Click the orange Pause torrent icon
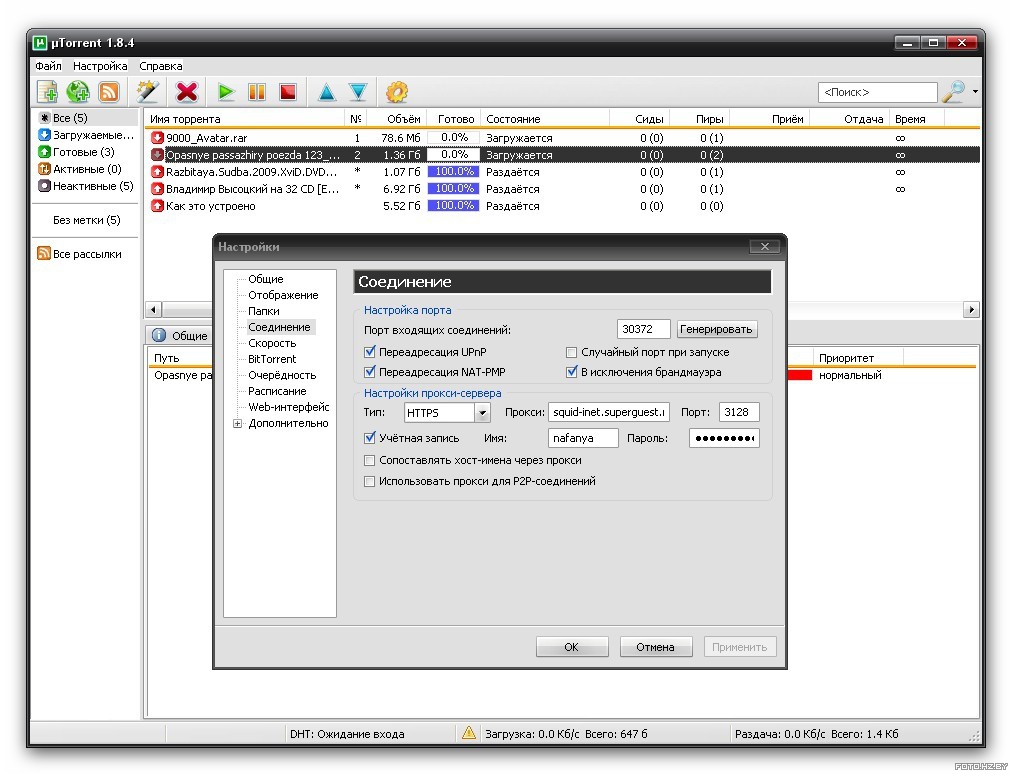1012x774 pixels. [x=257, y=92]
